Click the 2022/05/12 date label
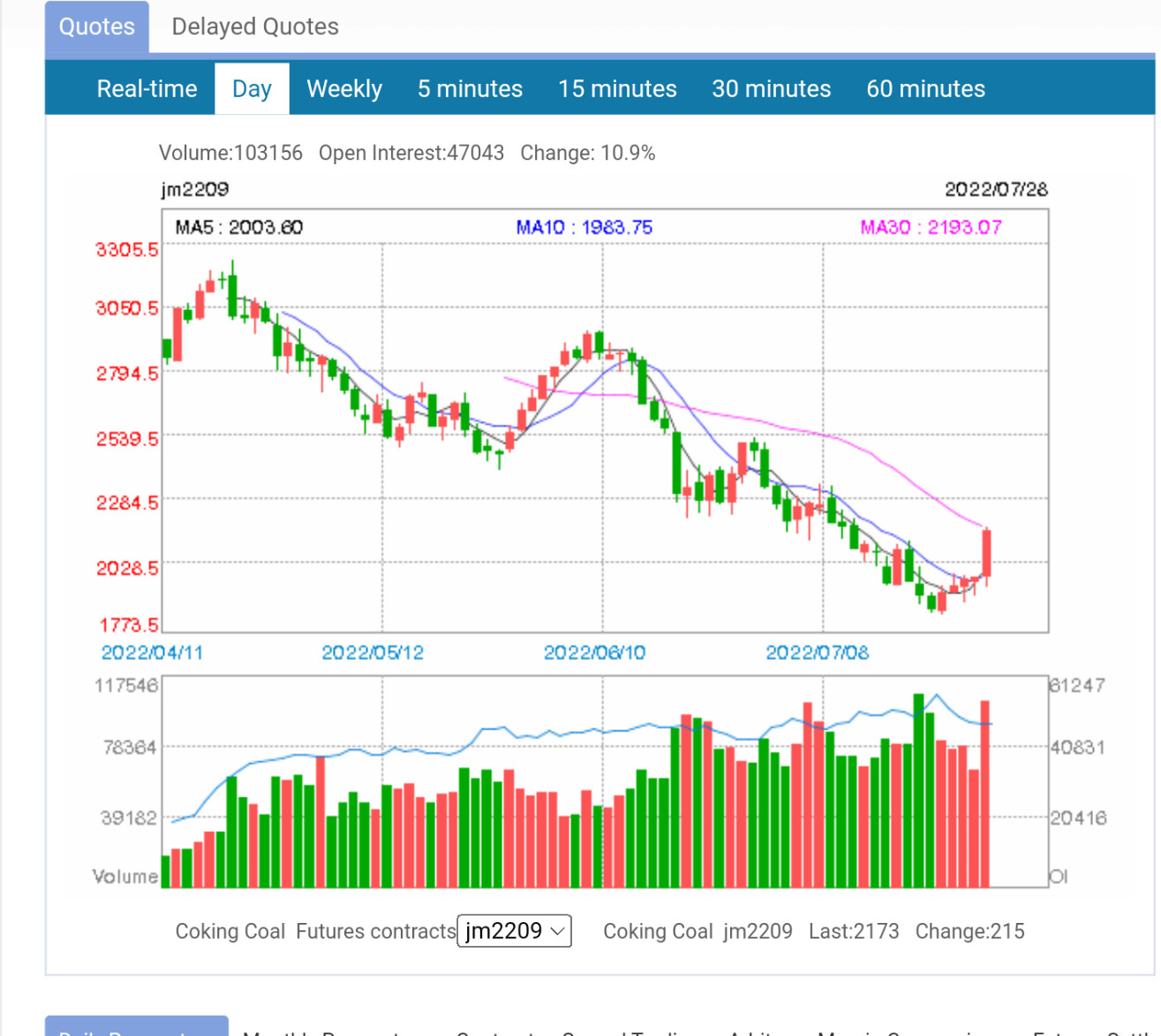 (373, 653)
